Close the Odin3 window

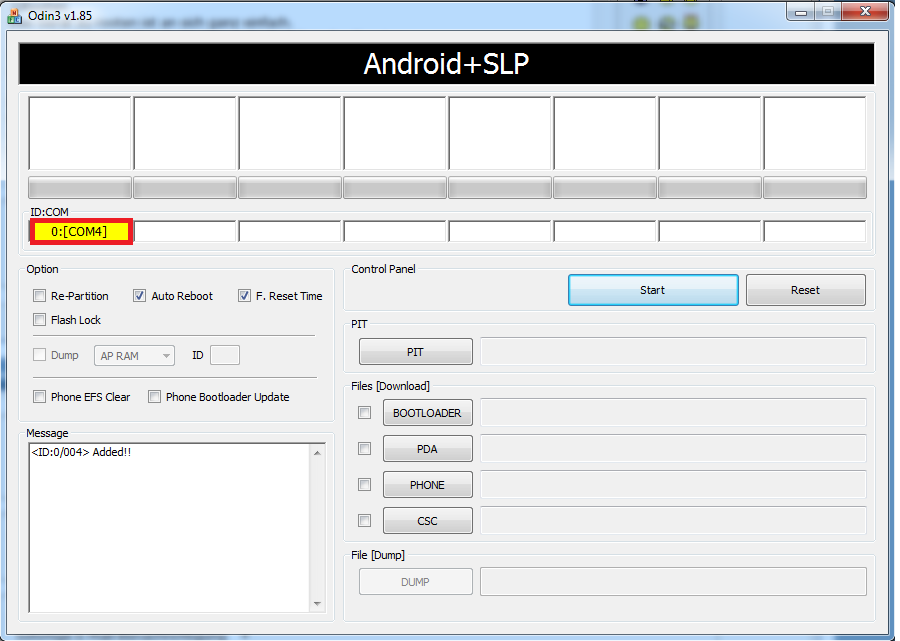coord(866,11)
